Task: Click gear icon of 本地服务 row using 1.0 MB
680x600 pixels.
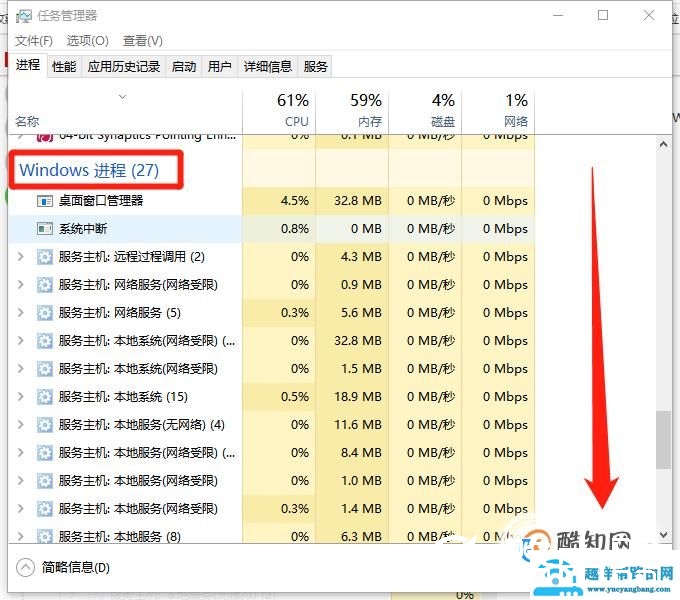Action: coord(45,480)
